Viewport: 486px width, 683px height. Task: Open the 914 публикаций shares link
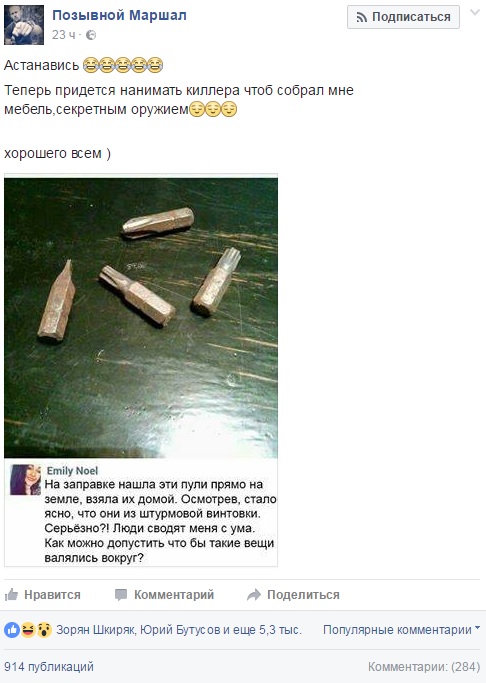[49, 666]
